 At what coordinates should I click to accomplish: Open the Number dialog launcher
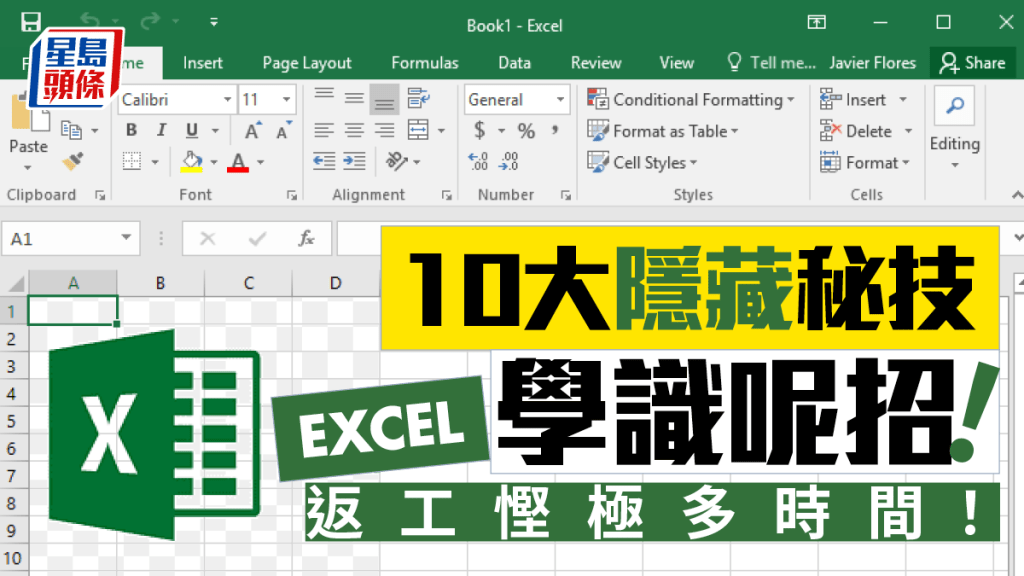[566, 195]
